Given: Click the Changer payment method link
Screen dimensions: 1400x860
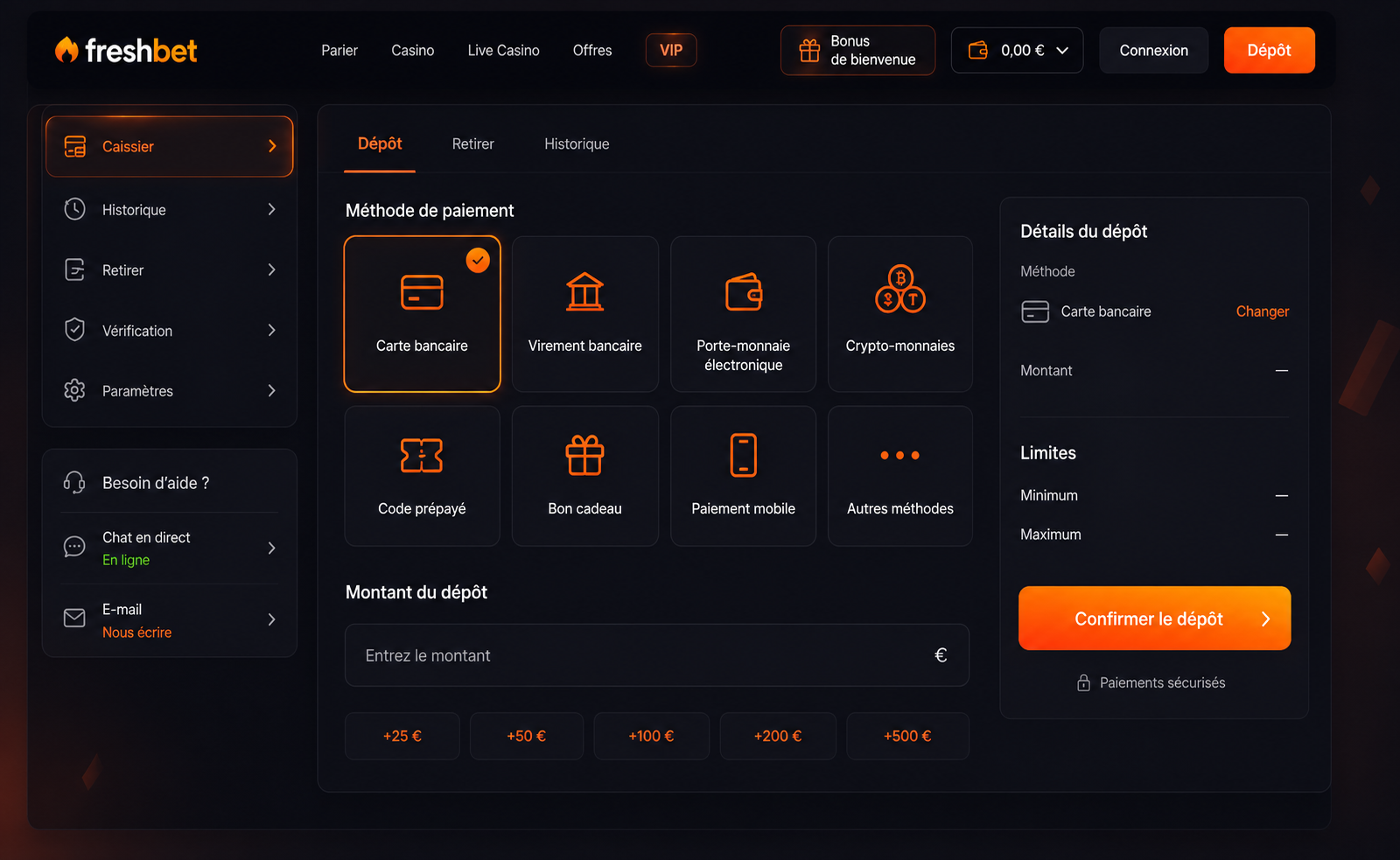Looking at the screenshot, I should click(1262, 311).
